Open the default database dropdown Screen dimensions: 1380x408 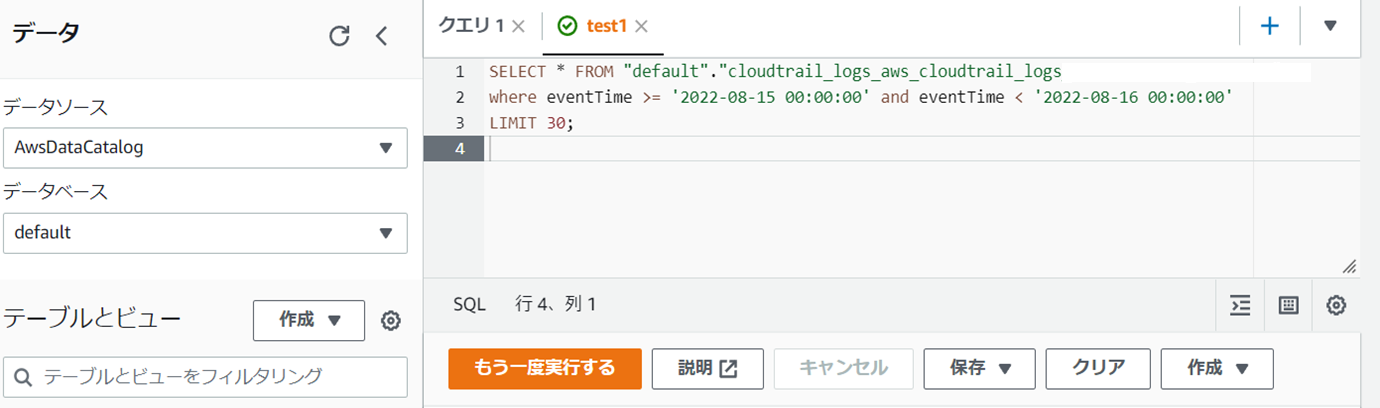(205, 233)
